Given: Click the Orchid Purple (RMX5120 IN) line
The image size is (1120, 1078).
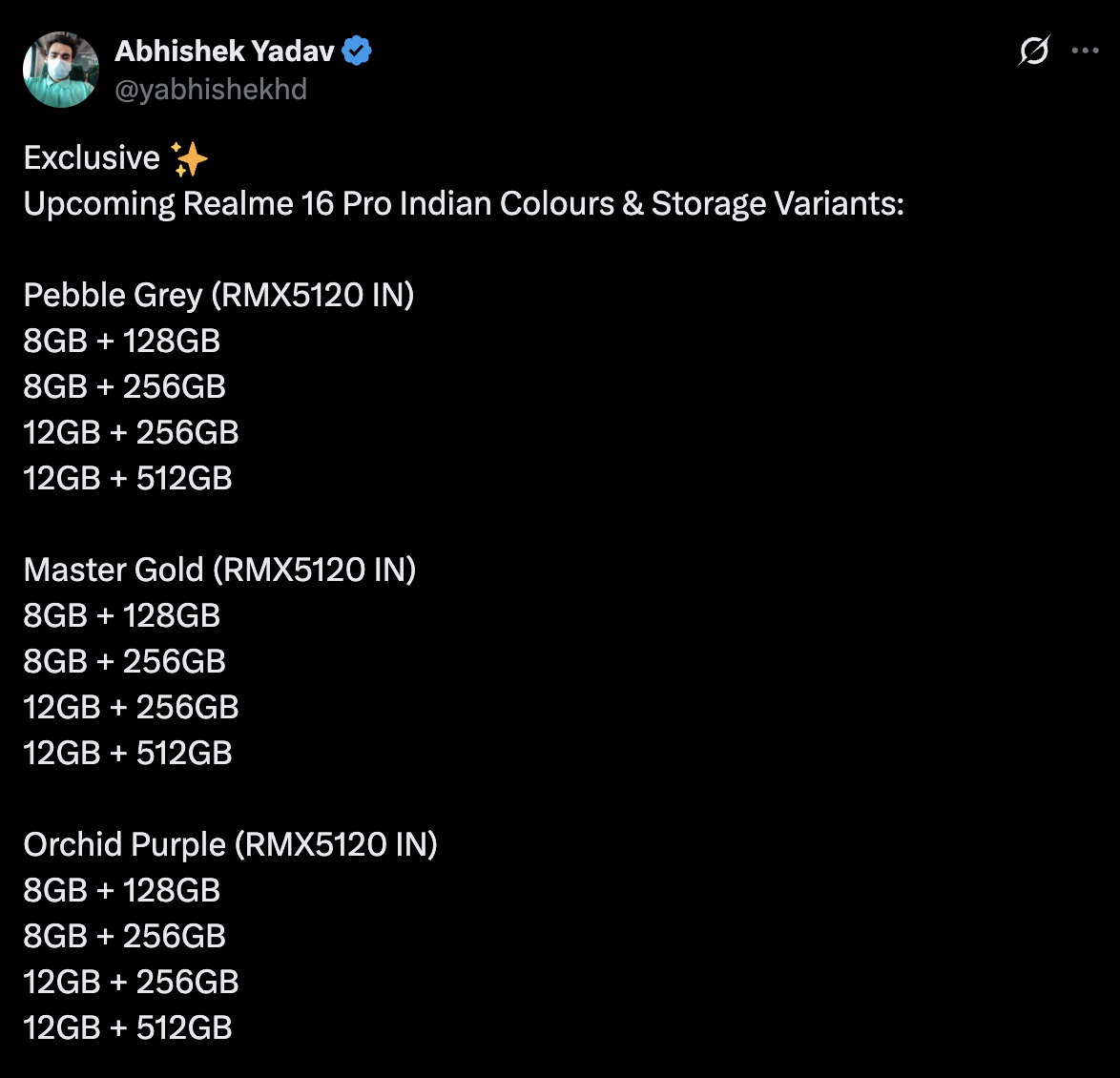Looking at the screenshot, I should tap(230, 844).
